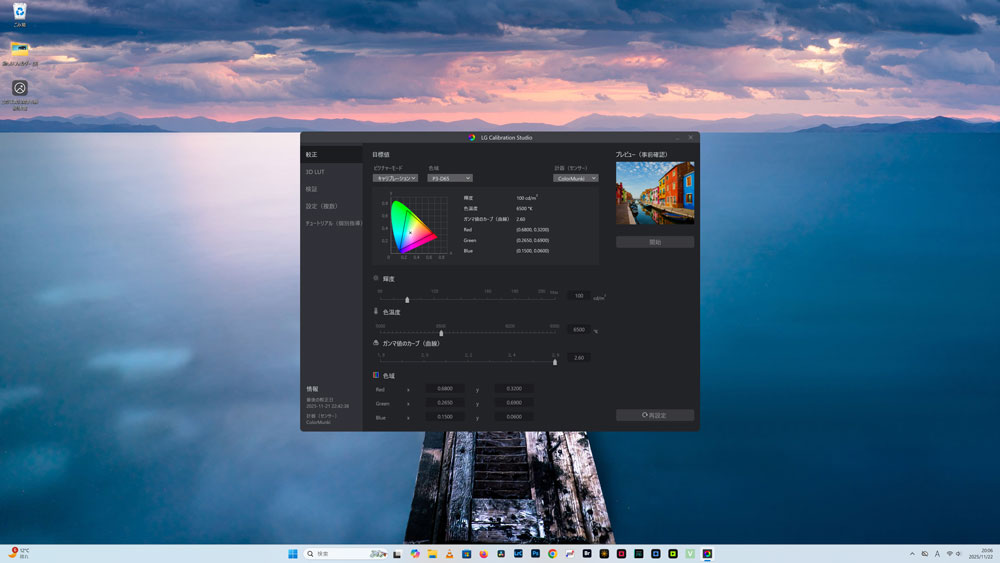
Task: Switch to the 3D LUT tab
Action: pyautogui.click(x=315, y=172)
